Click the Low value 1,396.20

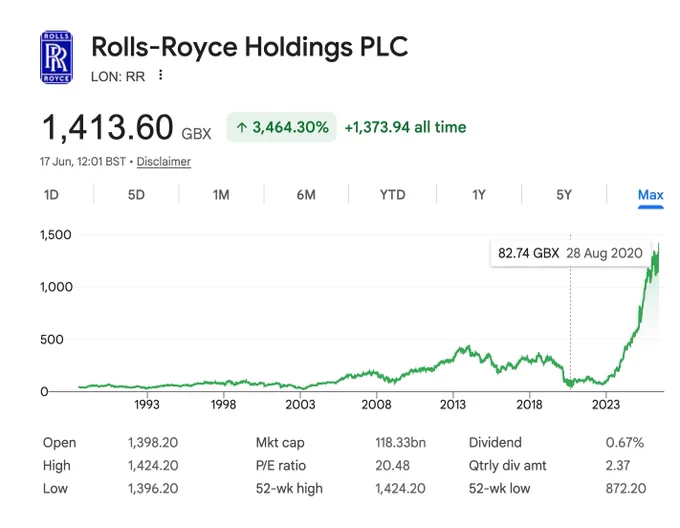153,489
